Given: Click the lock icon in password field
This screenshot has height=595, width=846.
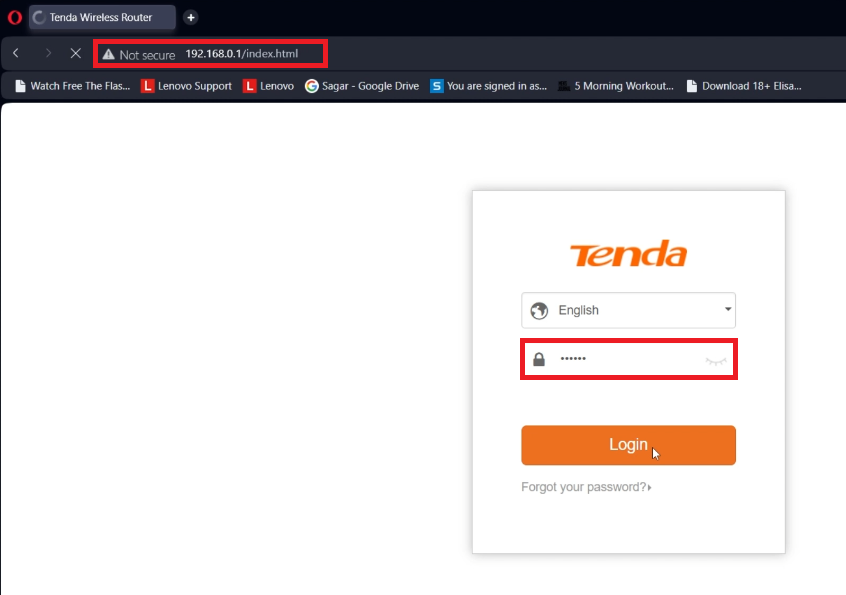Looking at the screenshot, I should pyautogui.click(x=539, y=359).
